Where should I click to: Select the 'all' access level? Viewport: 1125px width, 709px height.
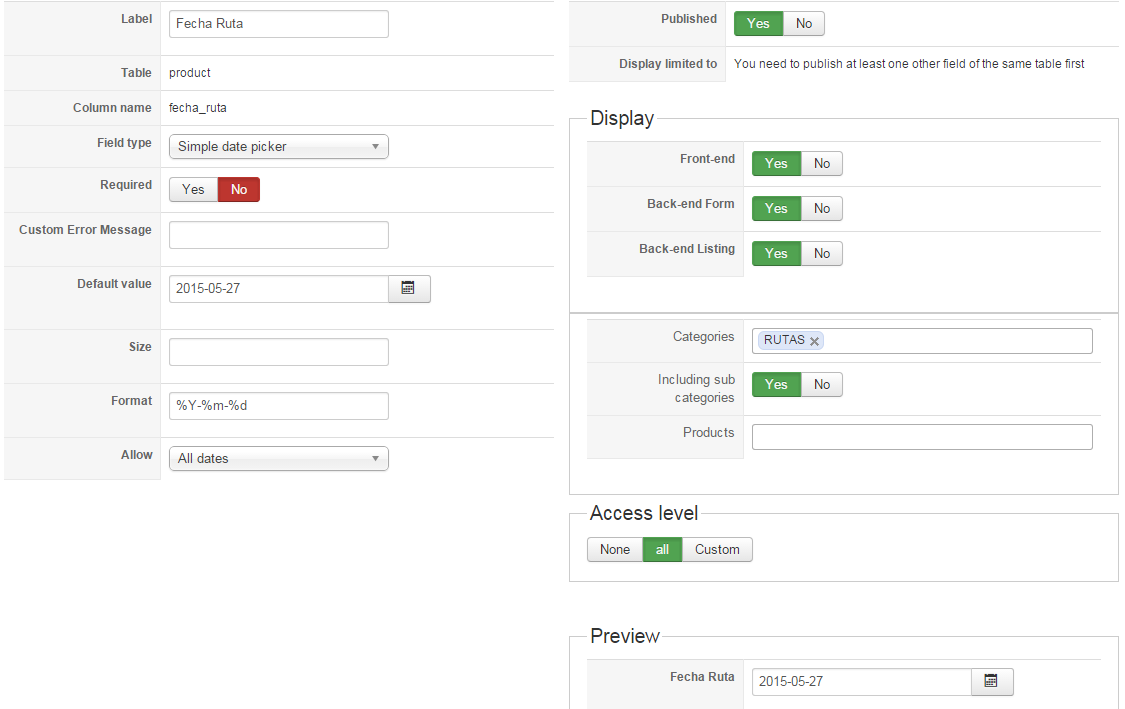(x=662, y=549)
